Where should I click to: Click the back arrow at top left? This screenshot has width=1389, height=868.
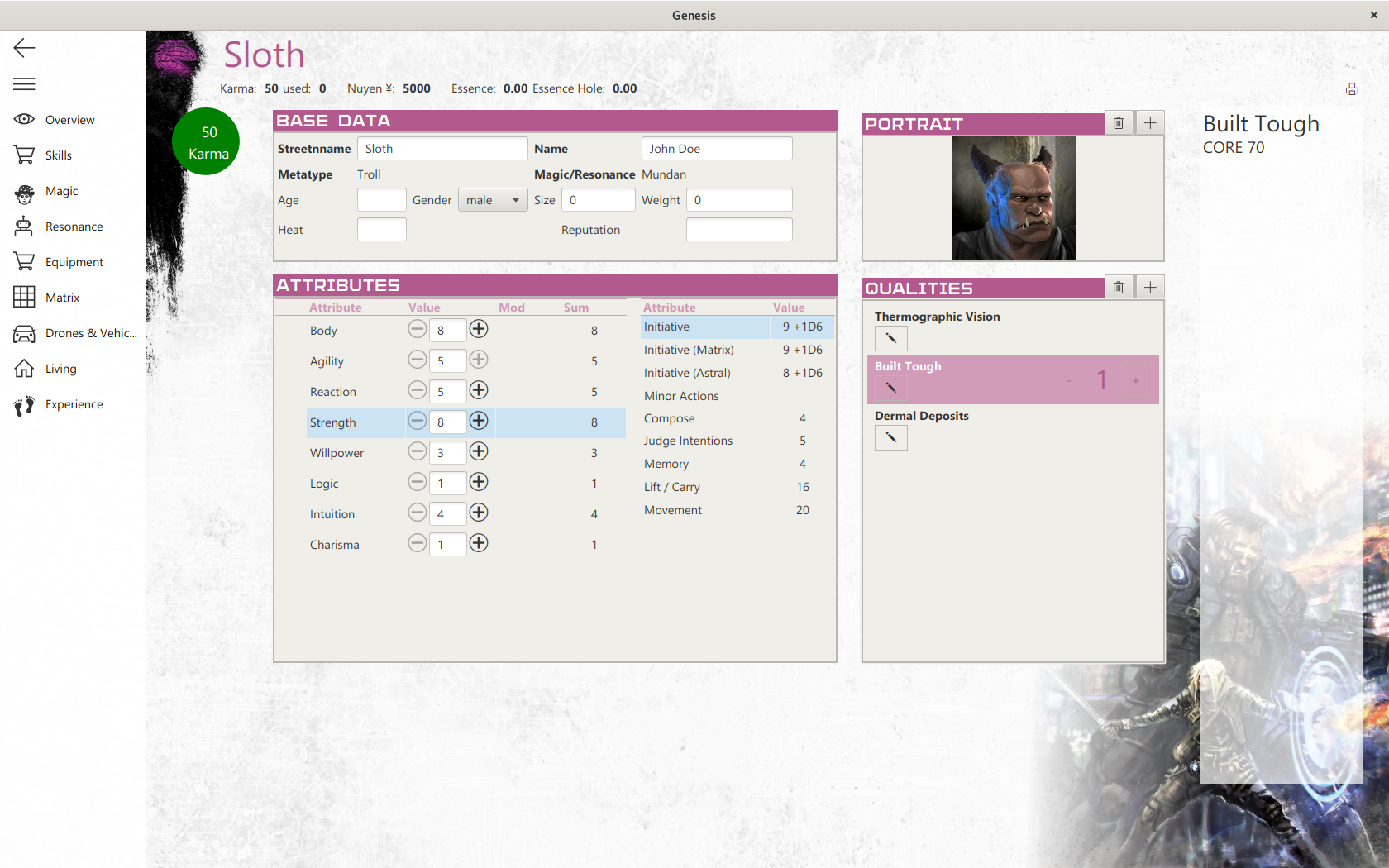point(24,48)
